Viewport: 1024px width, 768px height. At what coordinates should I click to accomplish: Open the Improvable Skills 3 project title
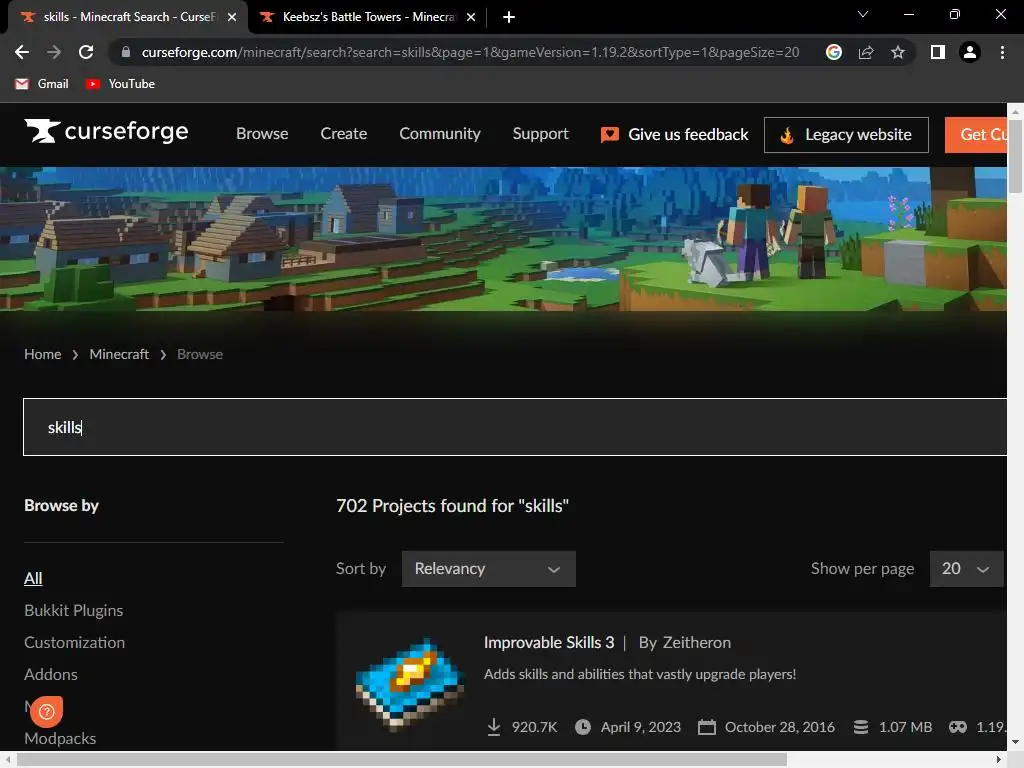pos(549,643)
